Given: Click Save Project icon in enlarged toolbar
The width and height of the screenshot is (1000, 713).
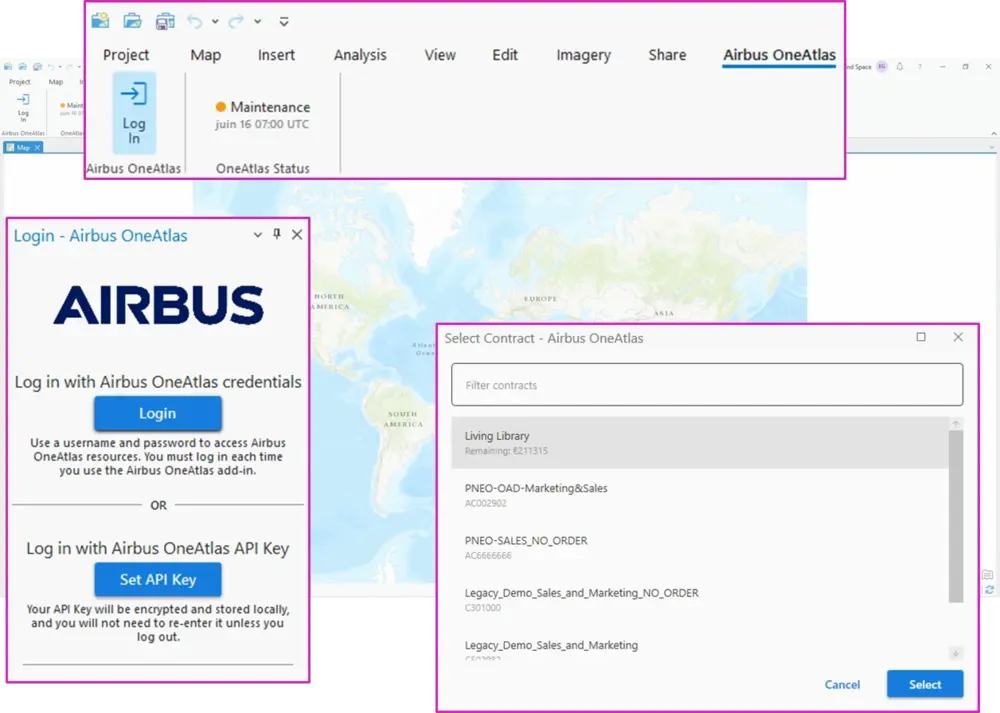Looking at the screenshot, I should point(165,22).
